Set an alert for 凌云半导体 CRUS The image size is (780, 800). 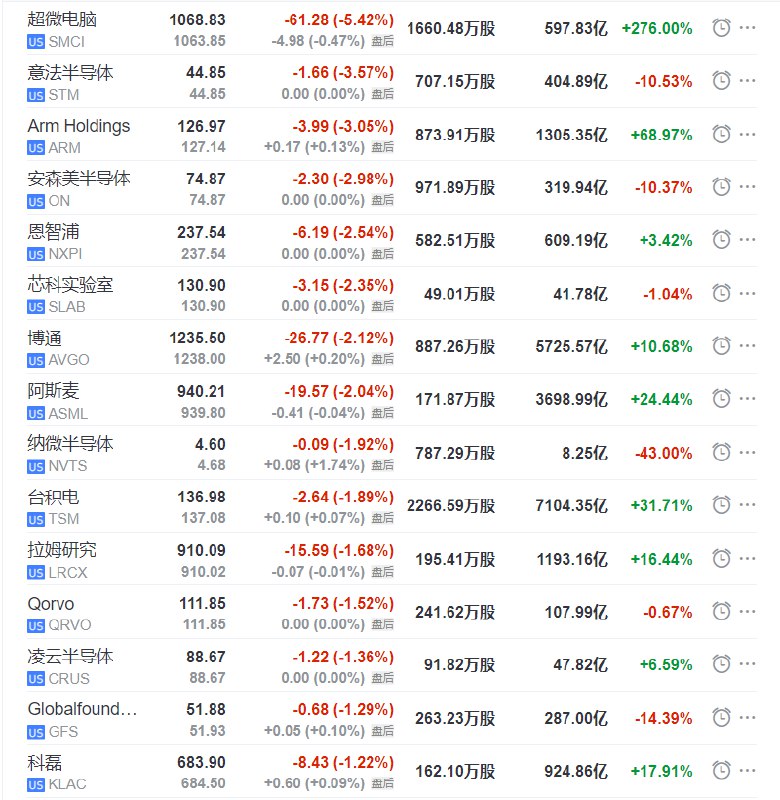coord(721,664)
